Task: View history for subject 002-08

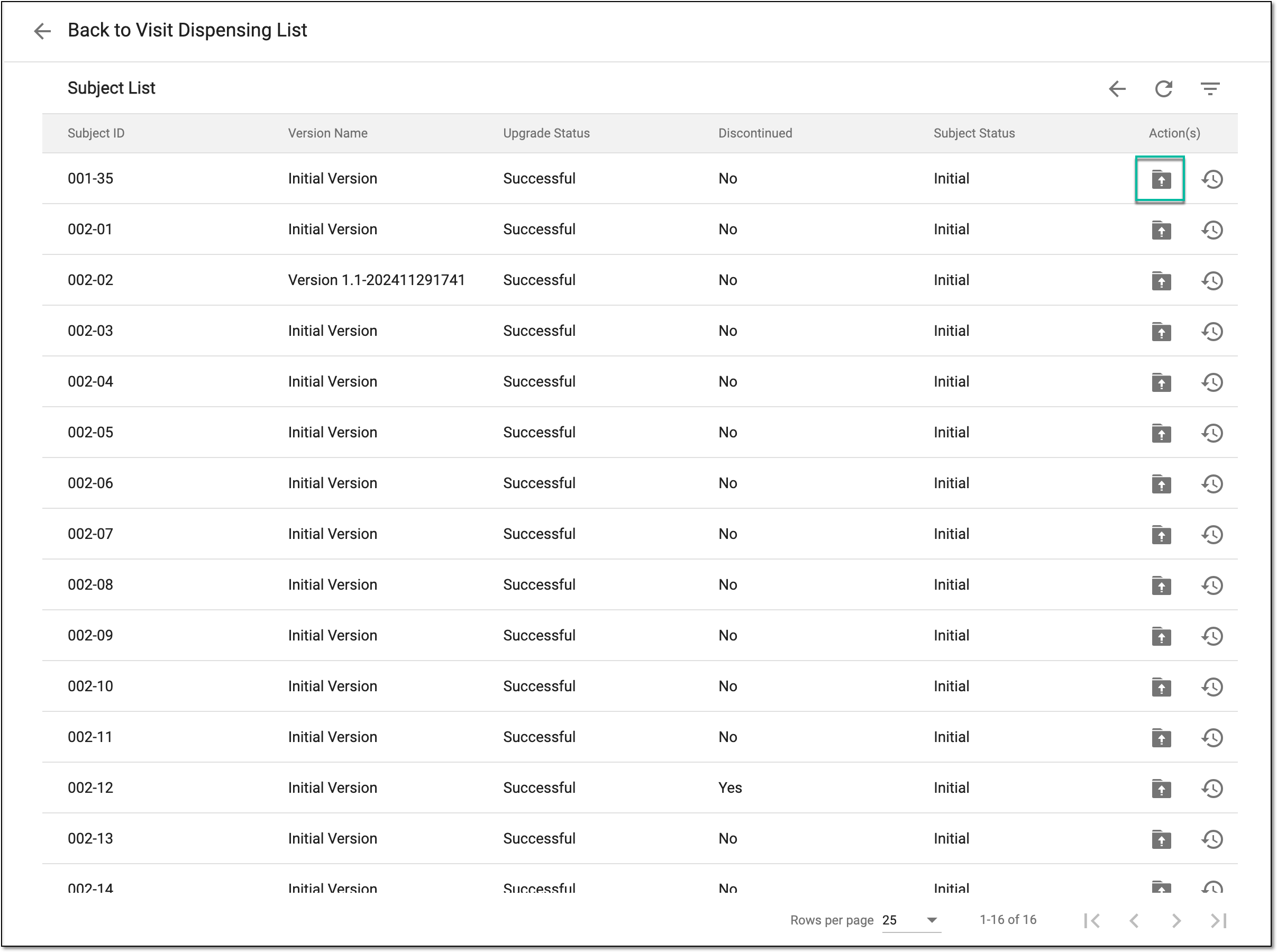Action: click(x=1211, y=585)
